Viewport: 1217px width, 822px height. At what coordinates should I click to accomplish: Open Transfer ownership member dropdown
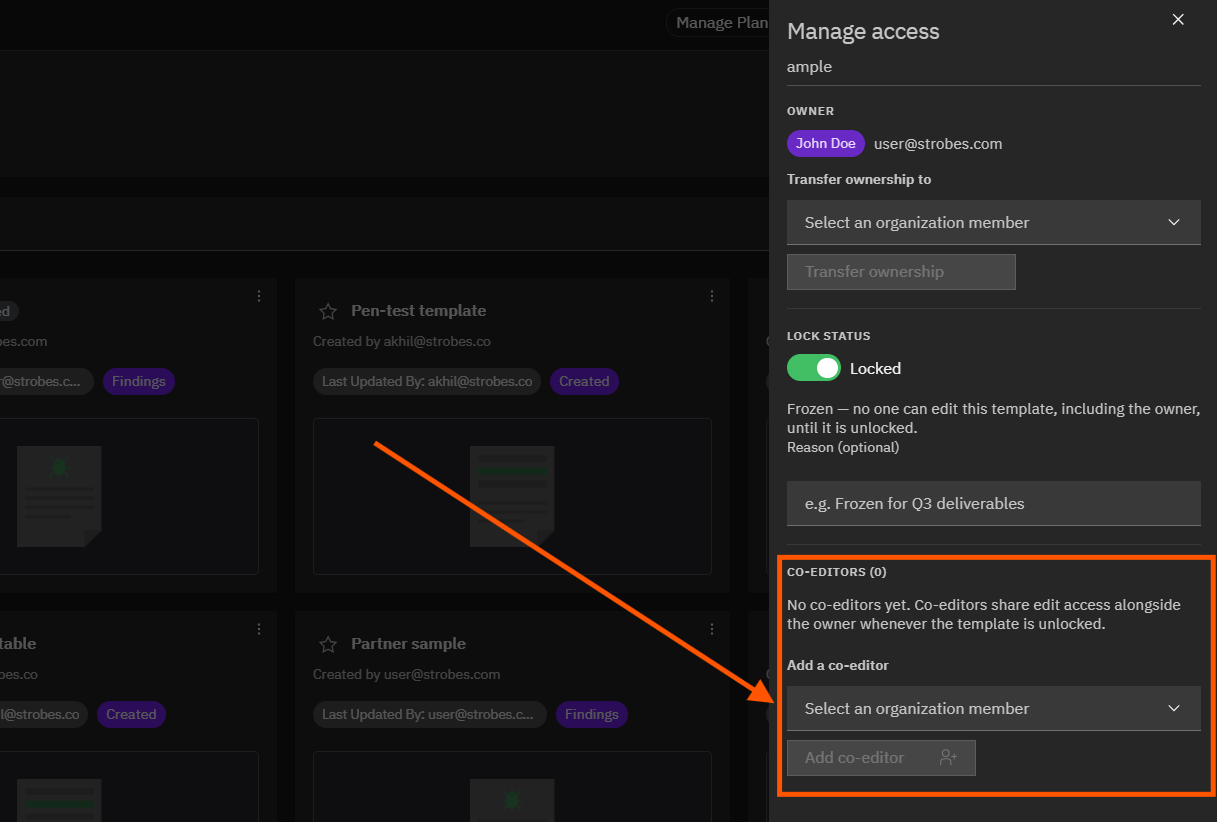994,222
